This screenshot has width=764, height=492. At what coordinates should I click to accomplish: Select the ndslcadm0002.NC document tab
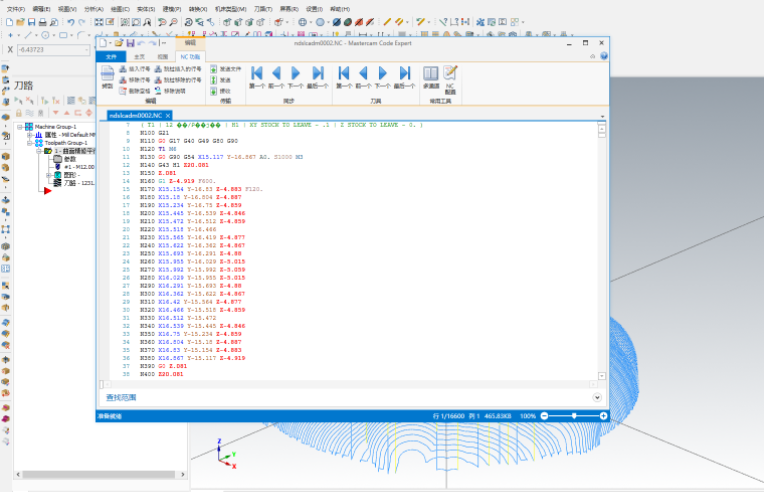click(134, 116)
